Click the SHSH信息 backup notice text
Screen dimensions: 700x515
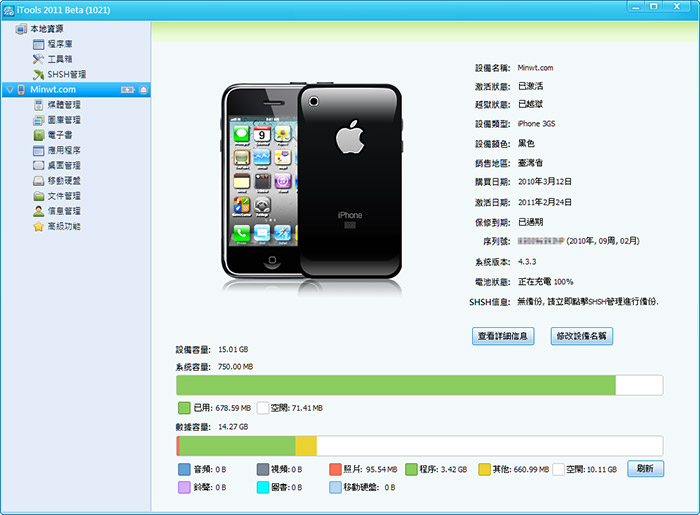[x=588, y=302]
